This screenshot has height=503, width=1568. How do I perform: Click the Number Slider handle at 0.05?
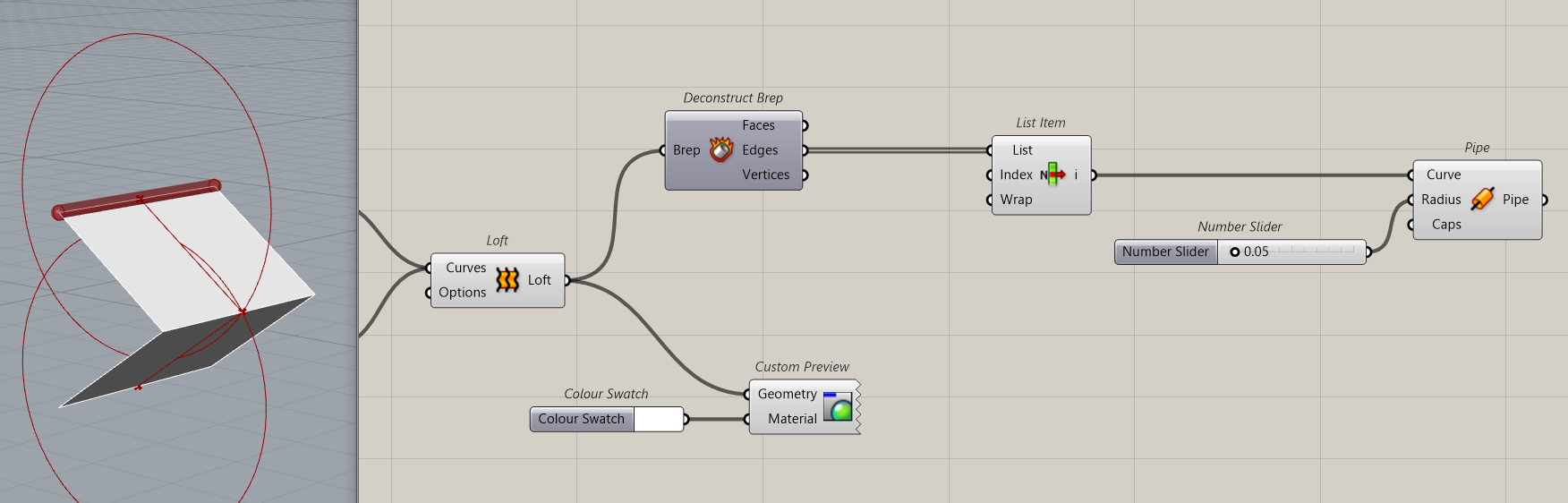[x=1235, y=252]
